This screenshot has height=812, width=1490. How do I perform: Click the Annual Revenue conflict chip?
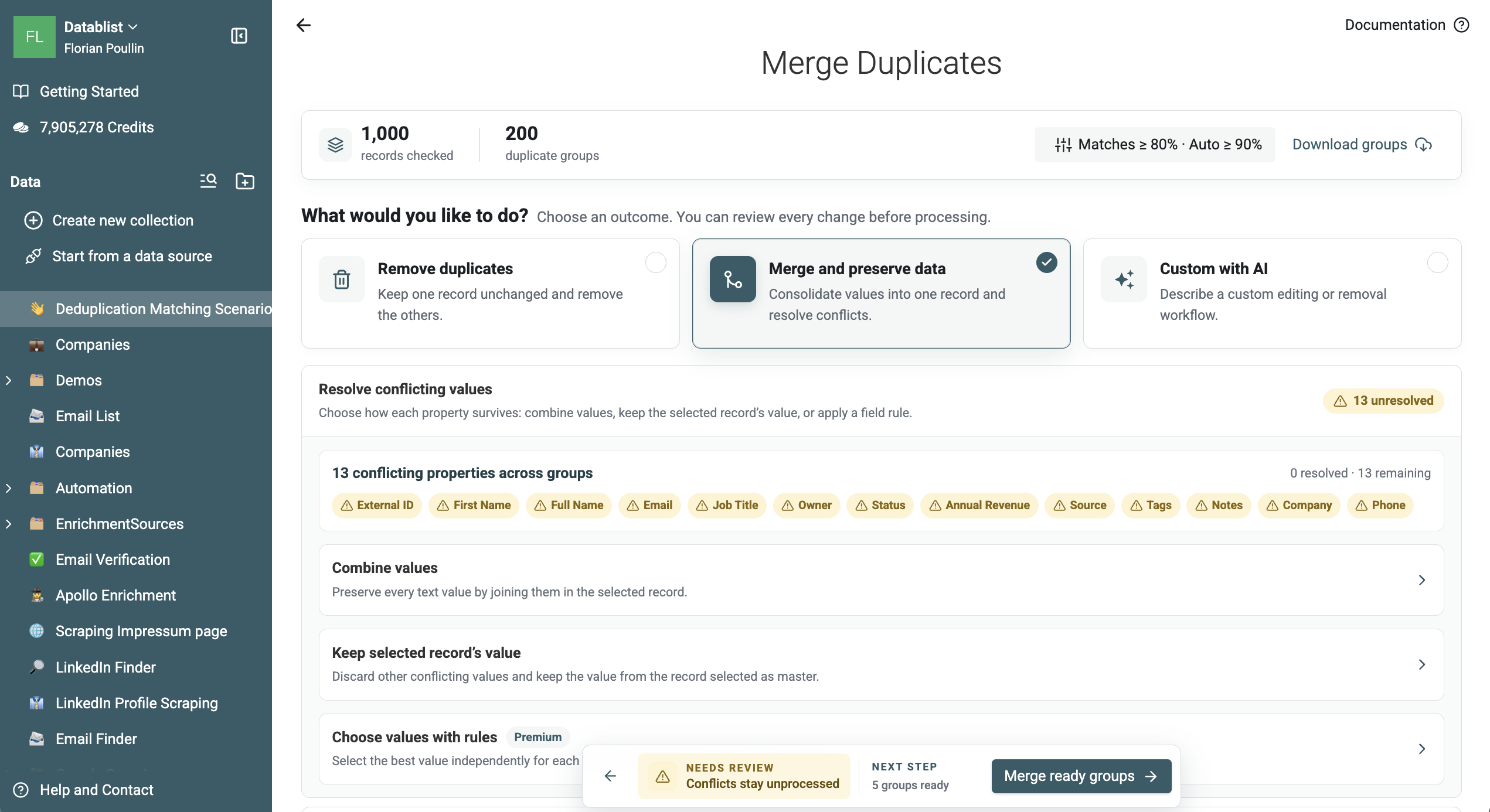click(979, 506)
